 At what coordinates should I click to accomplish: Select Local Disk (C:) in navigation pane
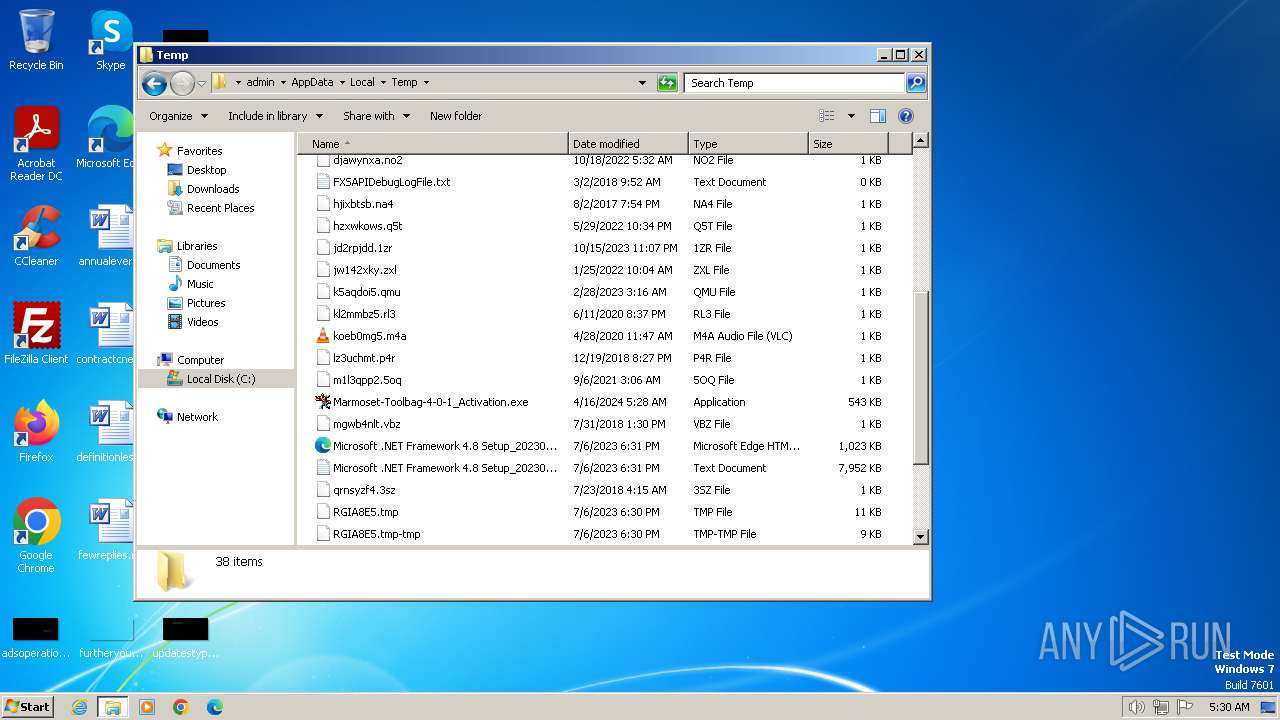coord(216,379)
